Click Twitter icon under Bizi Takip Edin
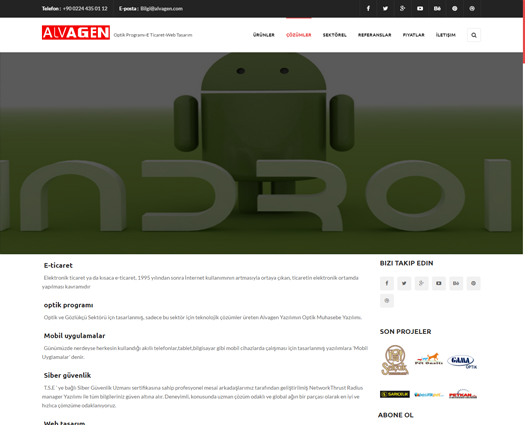Viewport: 525px width, 425px height. point(404,283)
